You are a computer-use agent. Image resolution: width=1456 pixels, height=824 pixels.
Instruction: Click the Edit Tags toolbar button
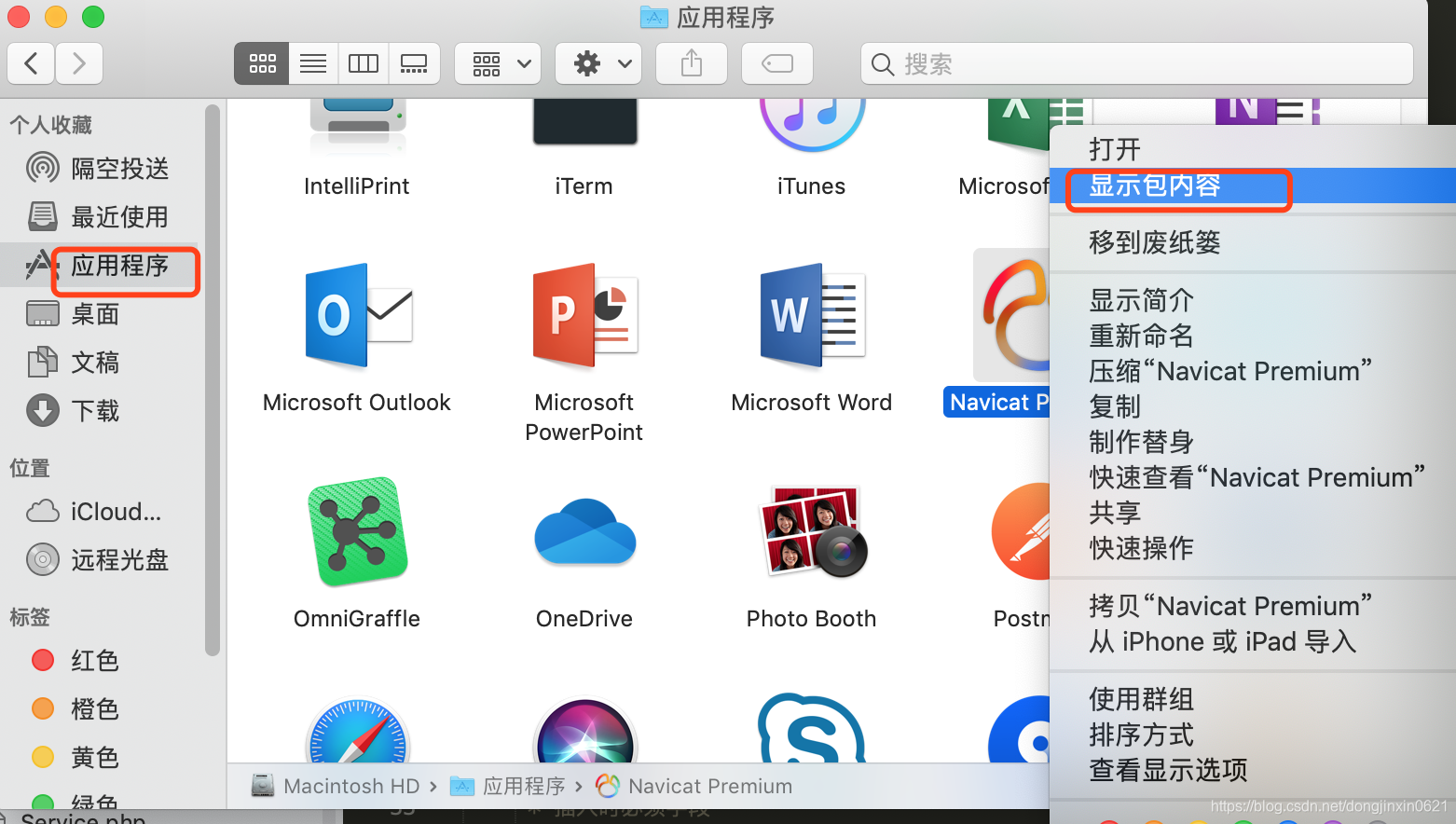click(x=777, y=63)
